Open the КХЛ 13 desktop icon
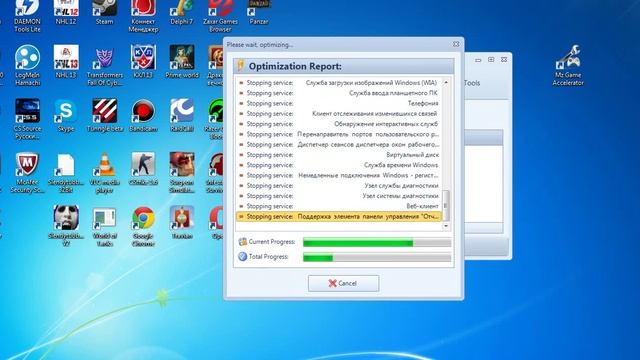The height and width of the screenshot is (360, 640). pyautogui.click(x=143, y=62)
